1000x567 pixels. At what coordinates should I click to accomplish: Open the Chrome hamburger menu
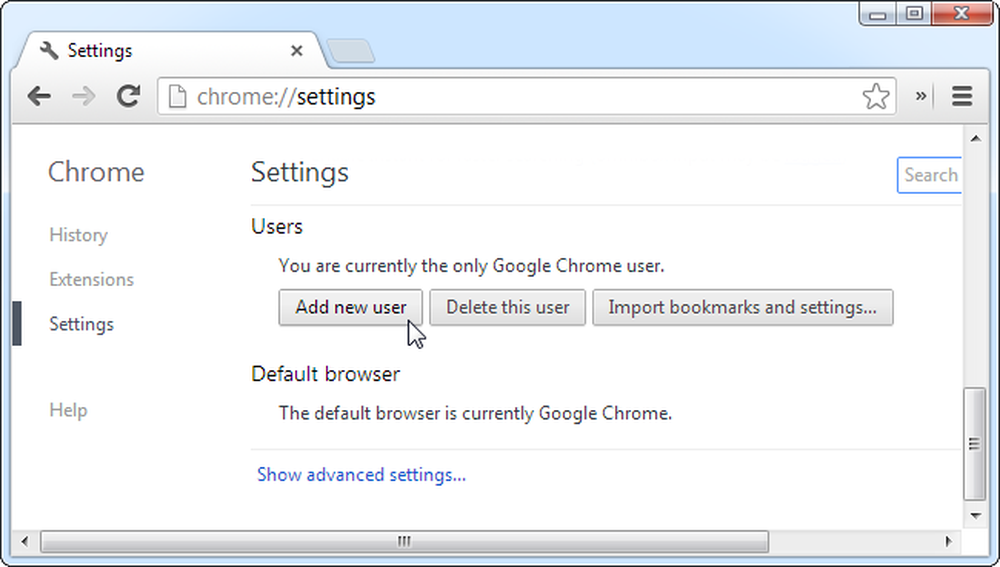coord(962,97)
